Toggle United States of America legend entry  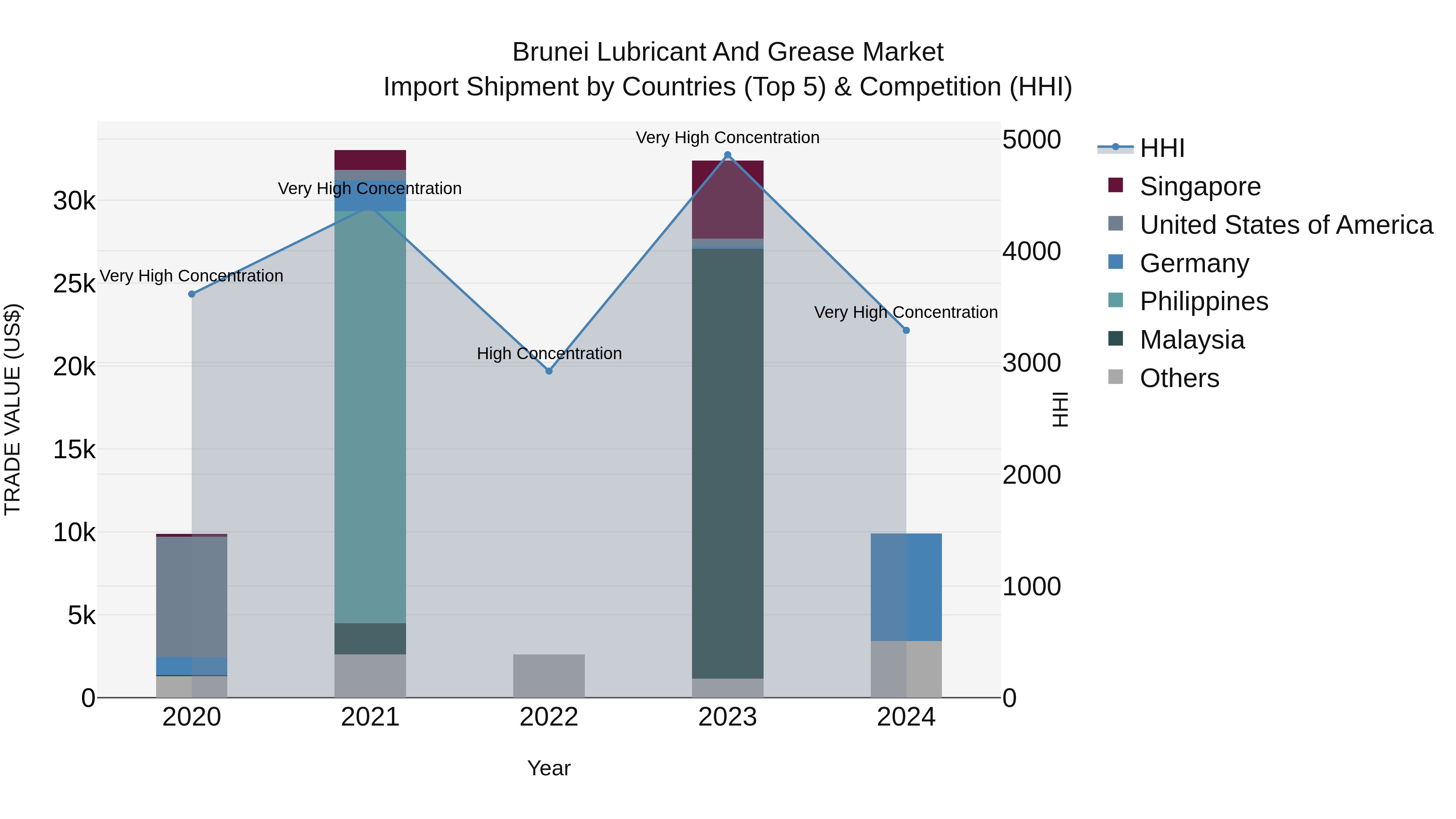pyautogui.click(x=1270, y=224)
